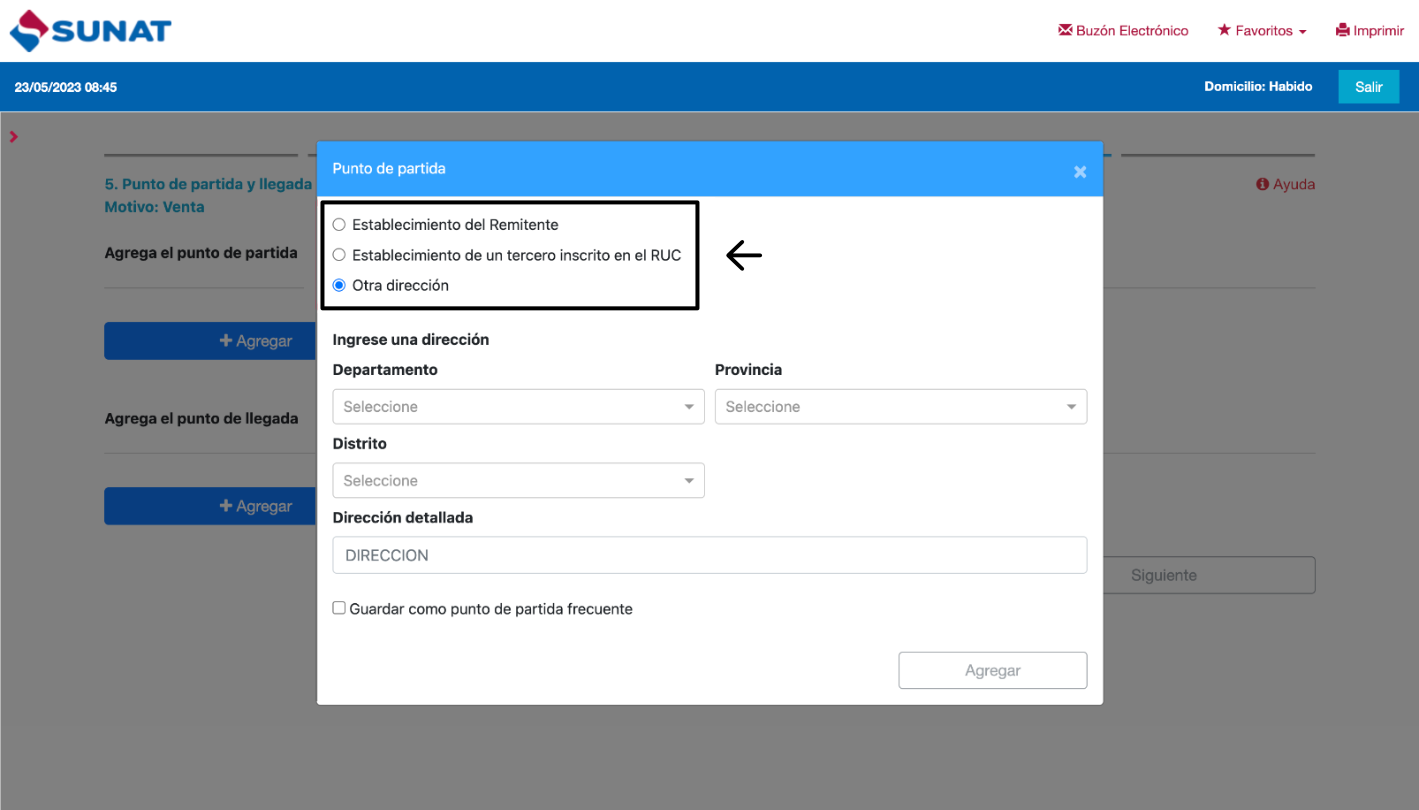Open Buzón Electrónico mail link

(1123, 31)
